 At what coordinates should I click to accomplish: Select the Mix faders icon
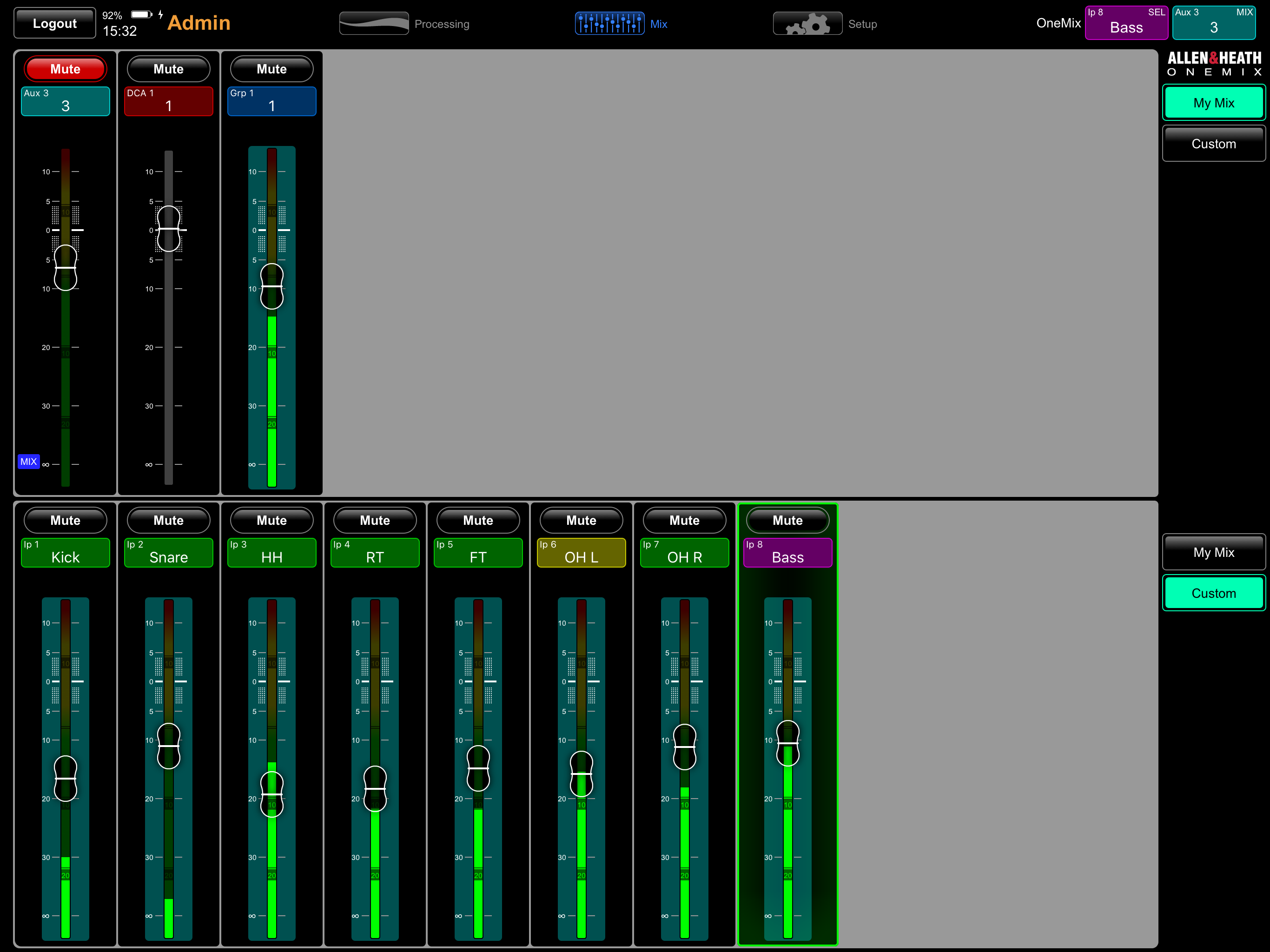609,24
